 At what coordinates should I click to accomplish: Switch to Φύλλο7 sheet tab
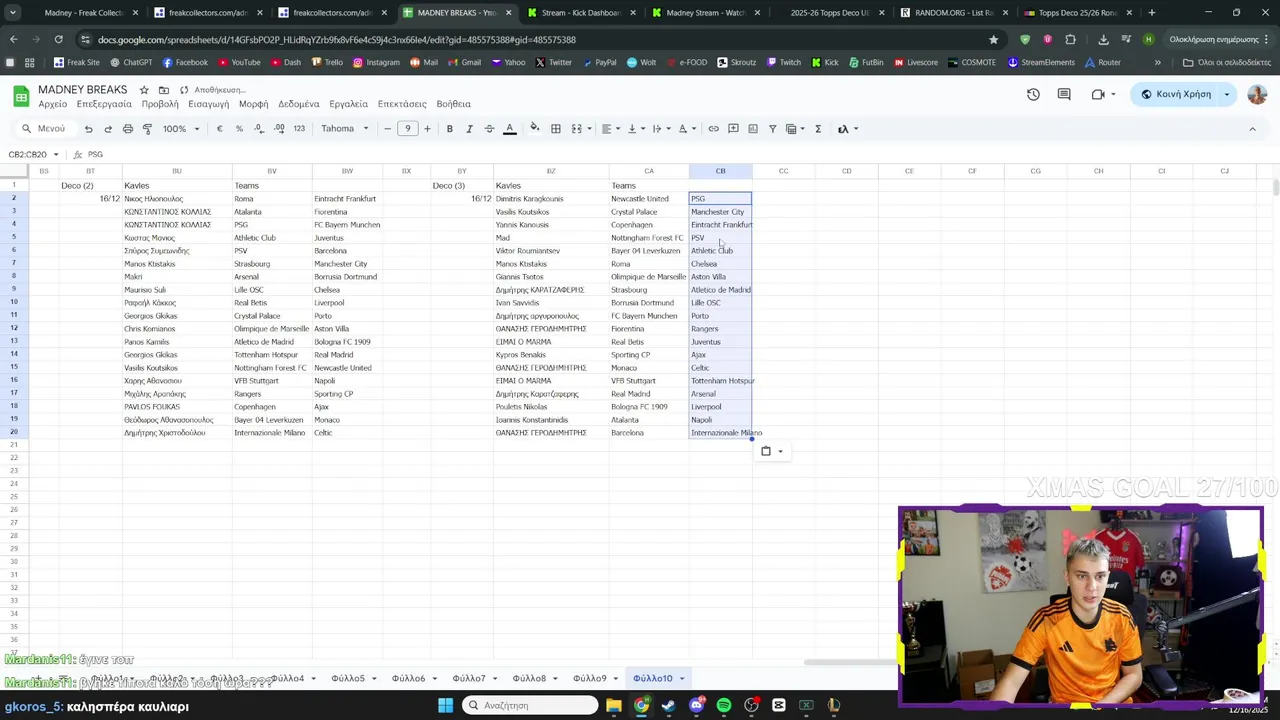(x=468, y=678)
